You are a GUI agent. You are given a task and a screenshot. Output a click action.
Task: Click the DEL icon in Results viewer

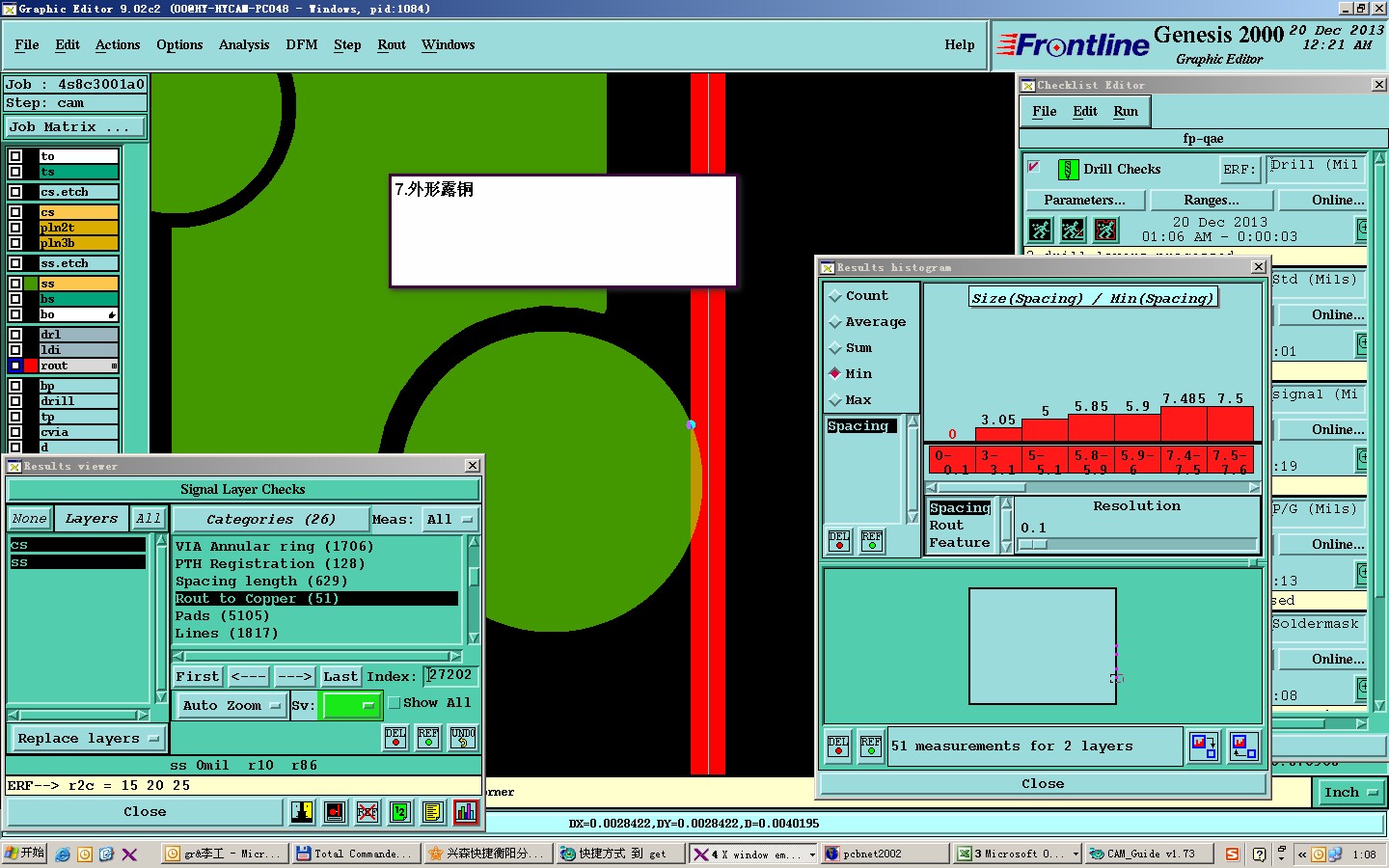[395, 738]
